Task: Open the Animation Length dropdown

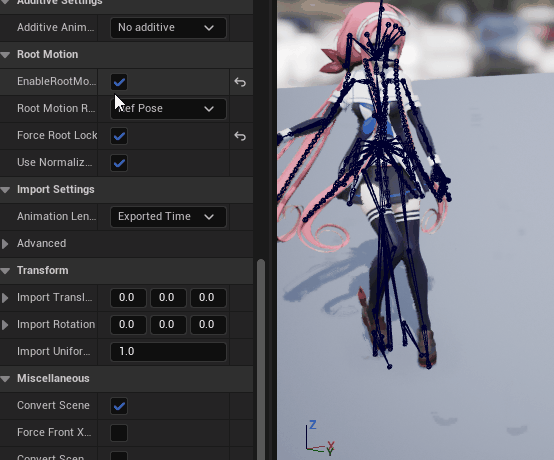Action: [x=168, y=217]
